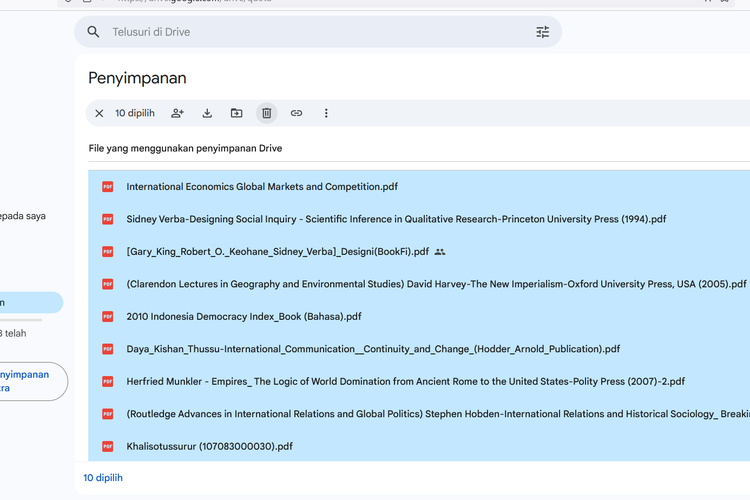
Task: Open the shared with me sidebar item
Action: [22, 216]
